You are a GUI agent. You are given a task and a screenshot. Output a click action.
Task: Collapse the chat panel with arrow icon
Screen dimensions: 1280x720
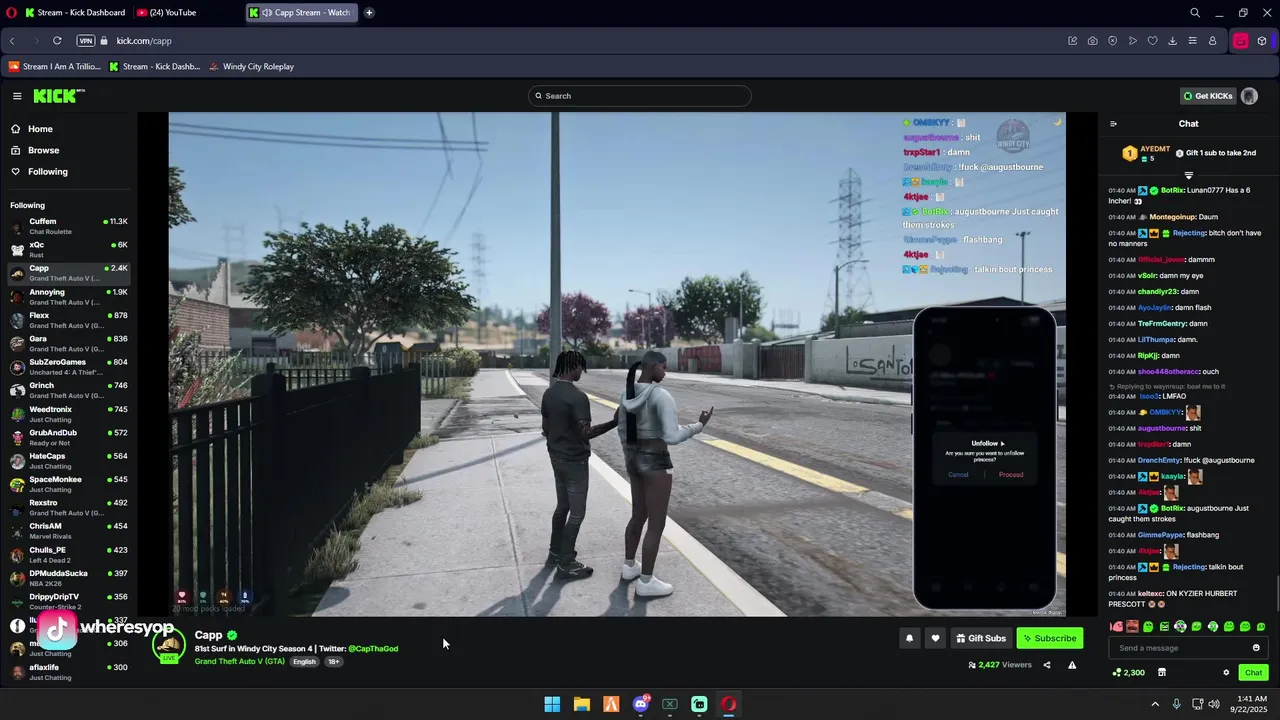pyautogui.click(x=1113, y=124)
